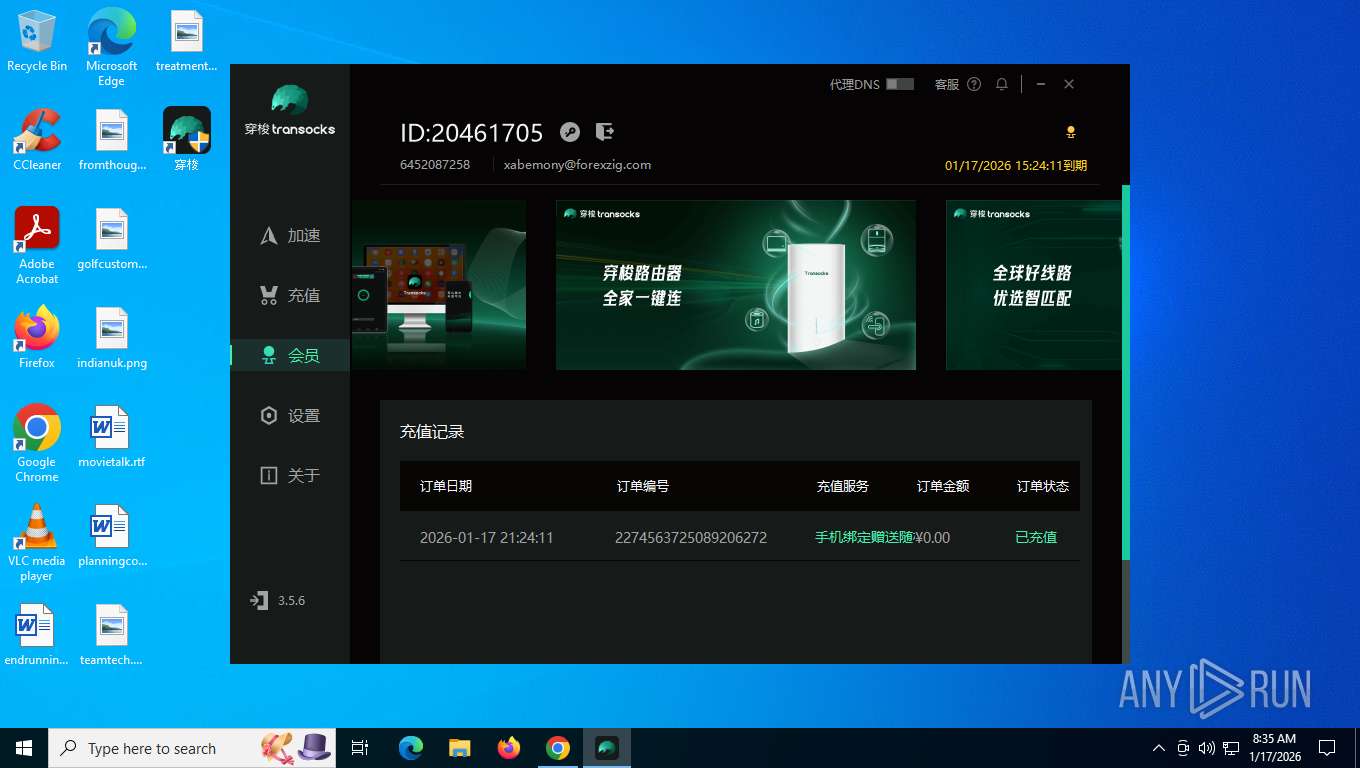
Task: Close the transocks window
Action: pos(1069,84)
